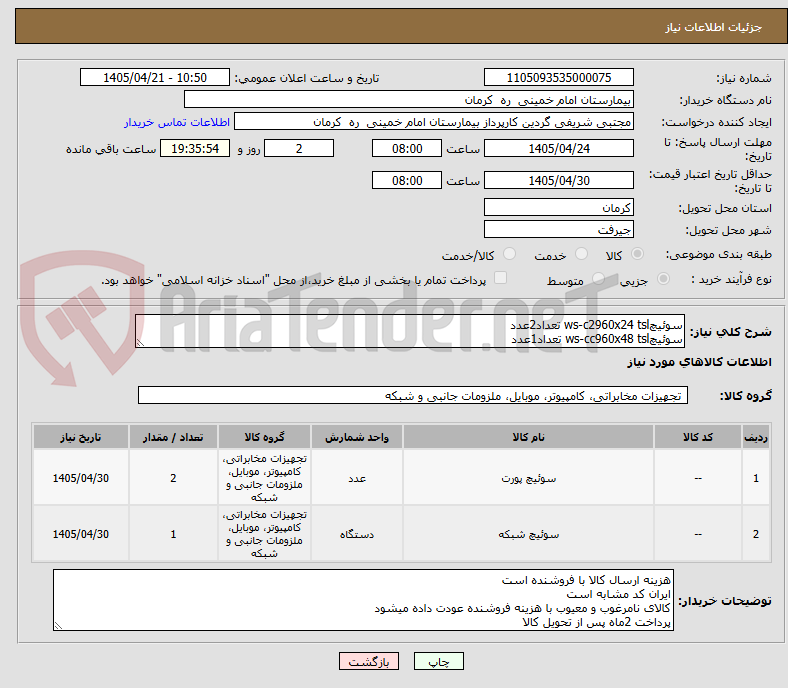Select the خدمت radio button
Image resolution: width=788 pixels, height=688 pixels.
(581, 254)
